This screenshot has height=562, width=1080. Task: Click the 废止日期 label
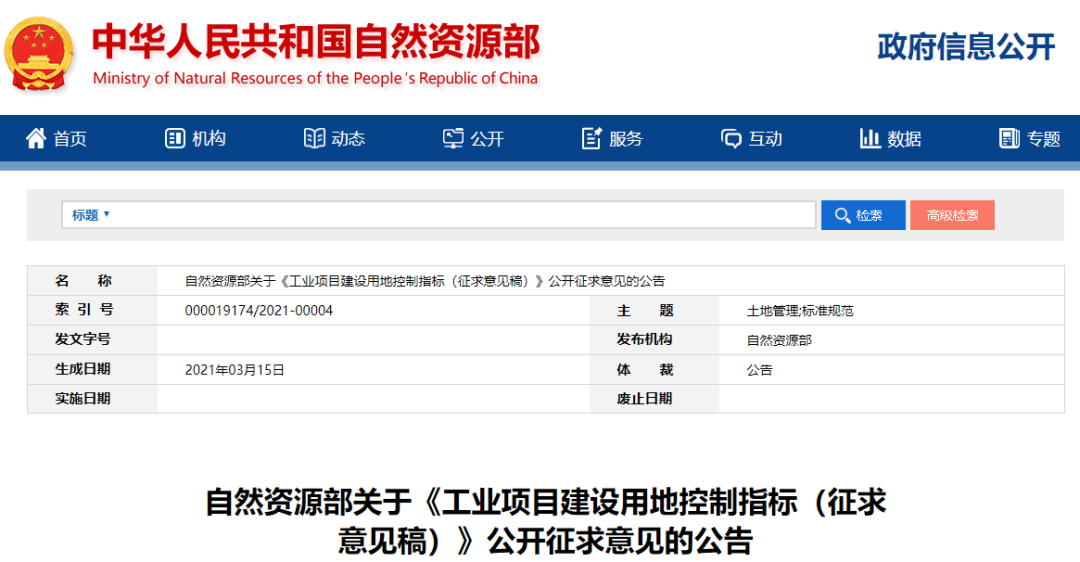click(645, 399)
